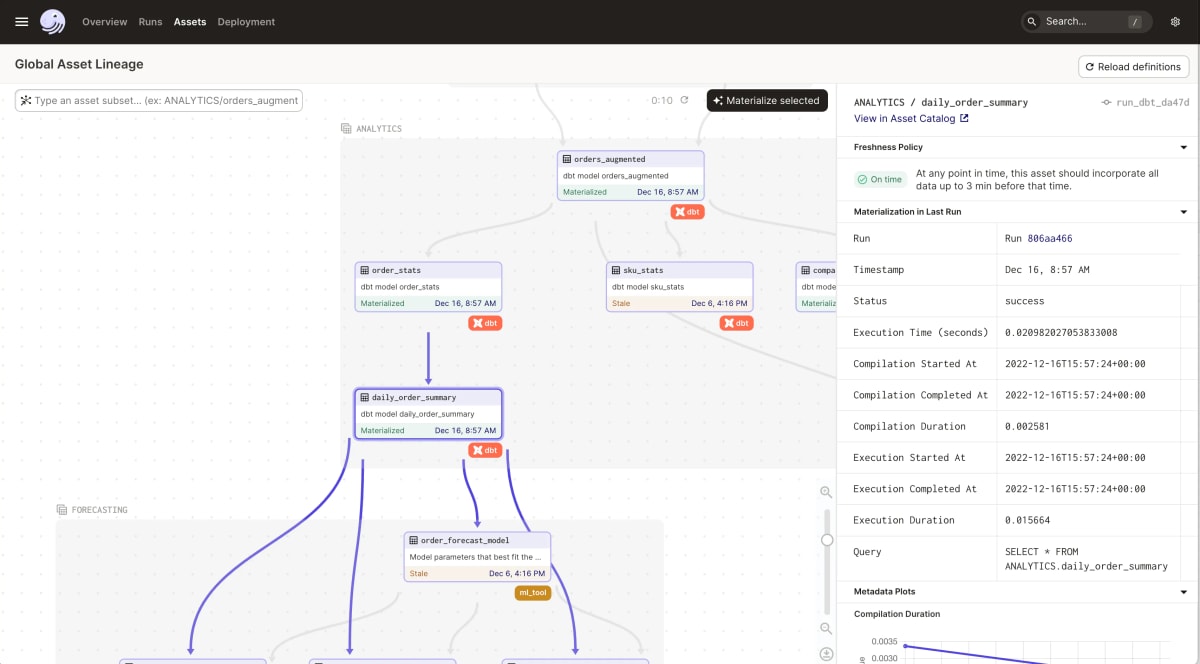Collapse the Freshness Policy section
1200x664 pixels.
click(x=1184, y=147)
